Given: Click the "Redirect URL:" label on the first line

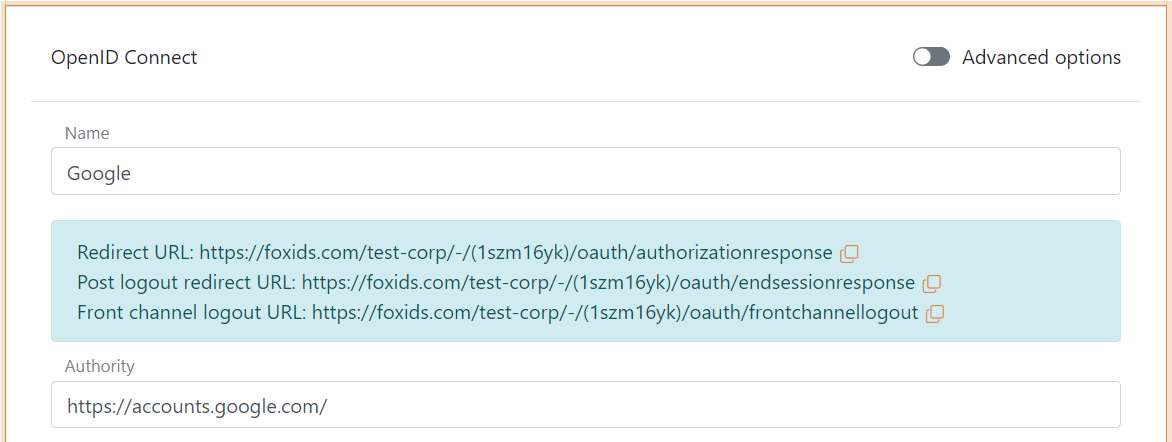Looking at the screenshot, I should pos(135,252).
